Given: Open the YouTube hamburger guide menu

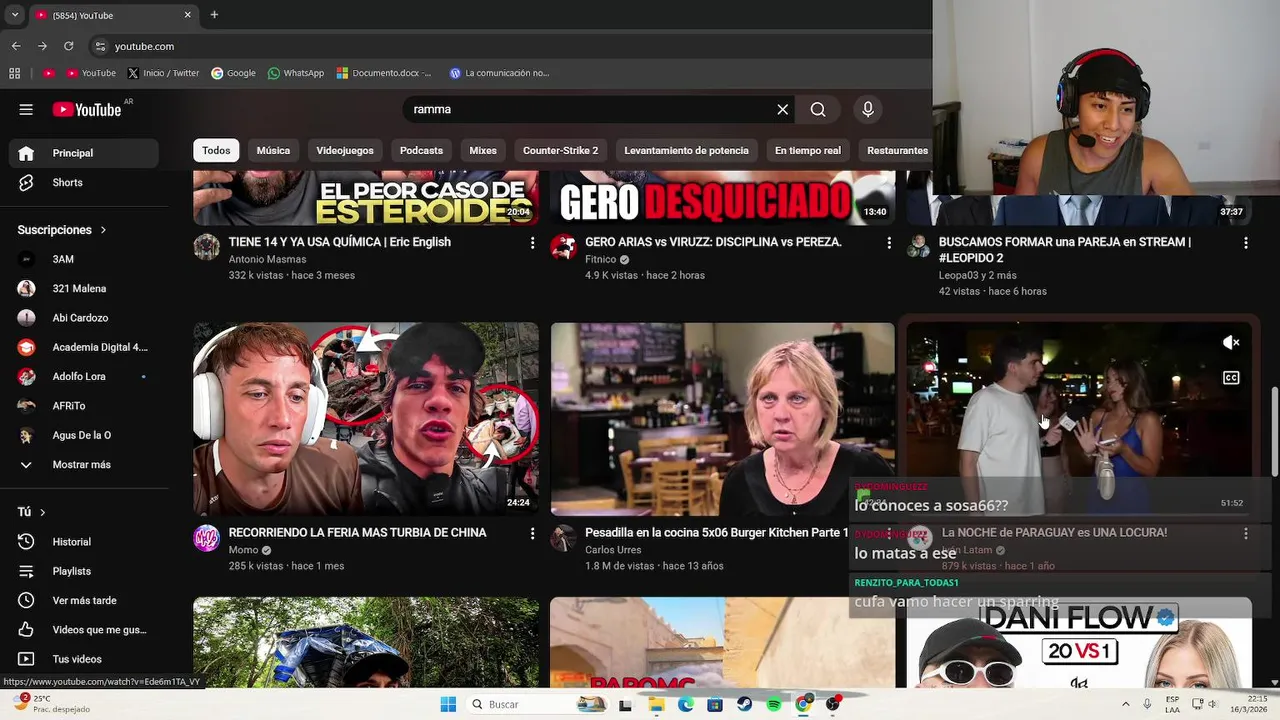Looking at the screenshot, I should [x=26, y=110].
